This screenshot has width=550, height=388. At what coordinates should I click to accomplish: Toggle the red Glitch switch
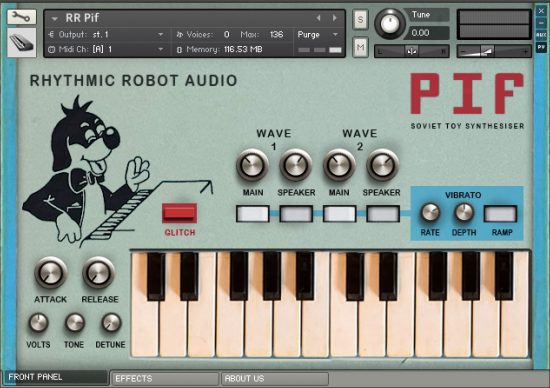tap(179, 213)
